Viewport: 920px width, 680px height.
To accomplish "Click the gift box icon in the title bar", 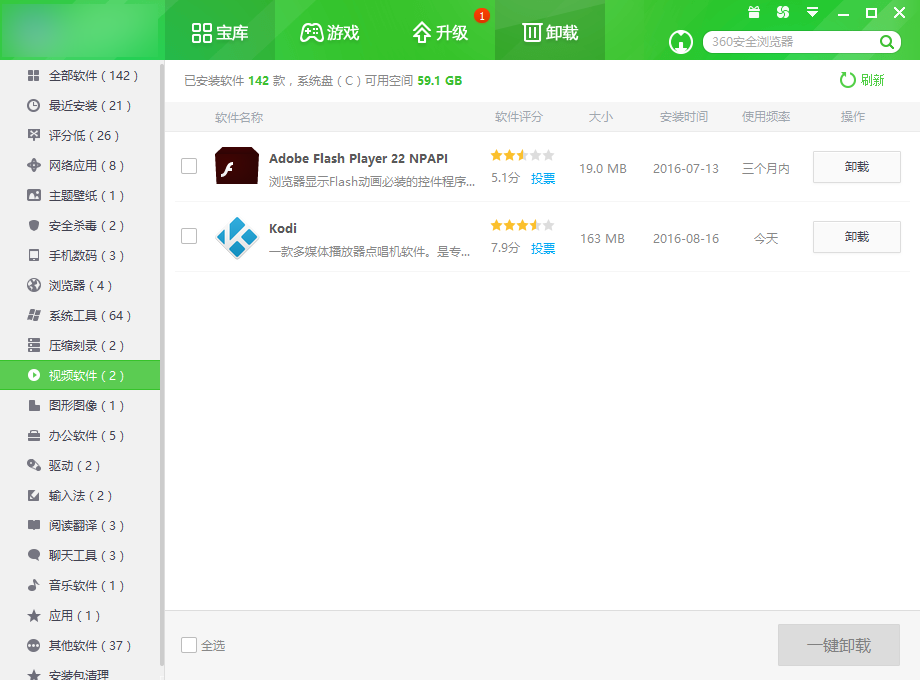I will [x=754, y=12].
